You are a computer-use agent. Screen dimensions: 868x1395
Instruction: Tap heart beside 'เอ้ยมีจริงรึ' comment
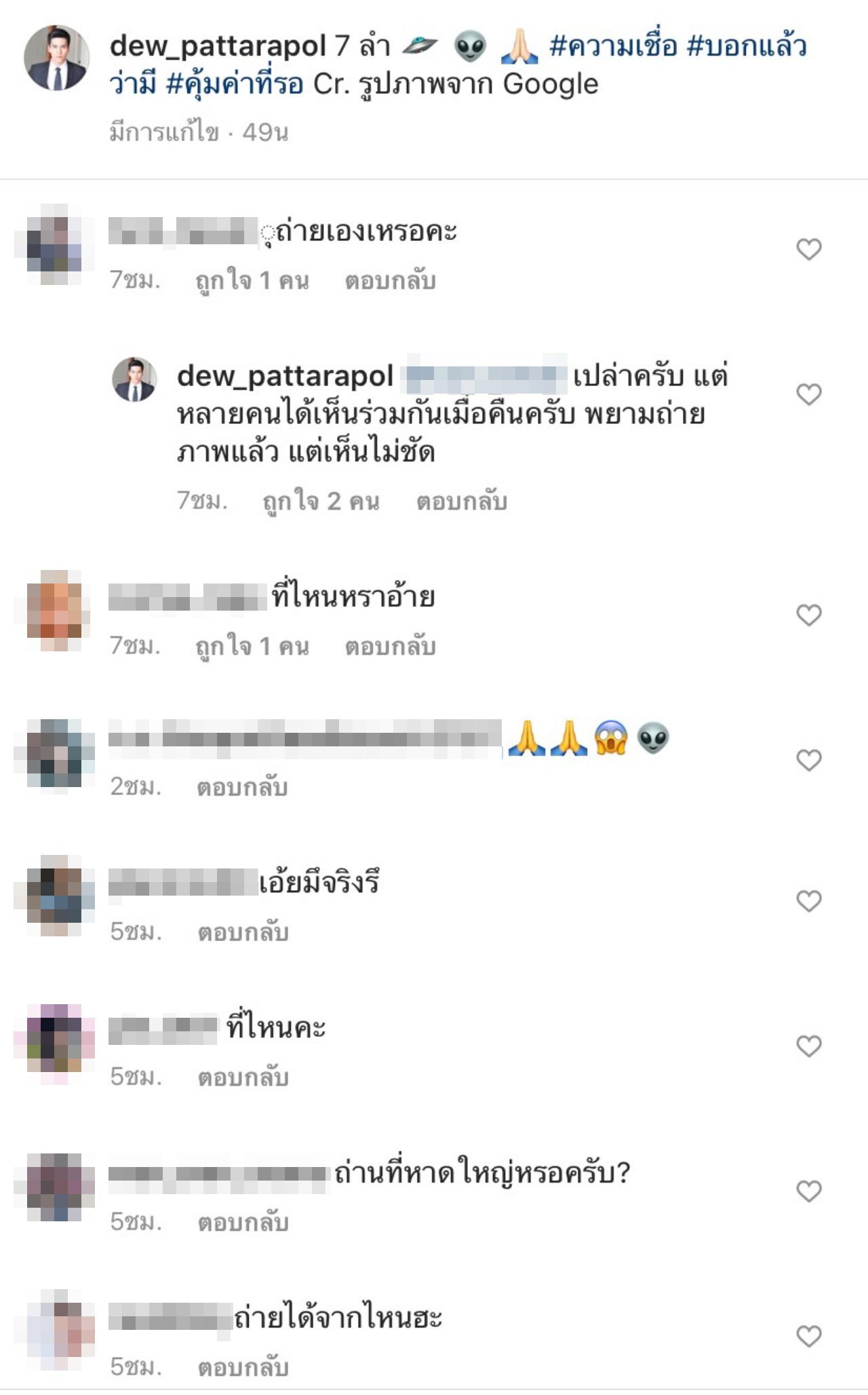tap(808, 901)
